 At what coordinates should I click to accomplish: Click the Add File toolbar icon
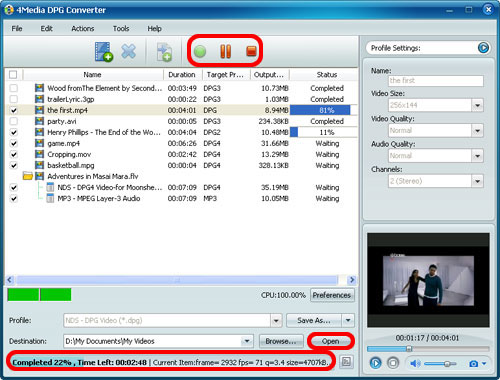pyautogui.click(x=104, y=52)
